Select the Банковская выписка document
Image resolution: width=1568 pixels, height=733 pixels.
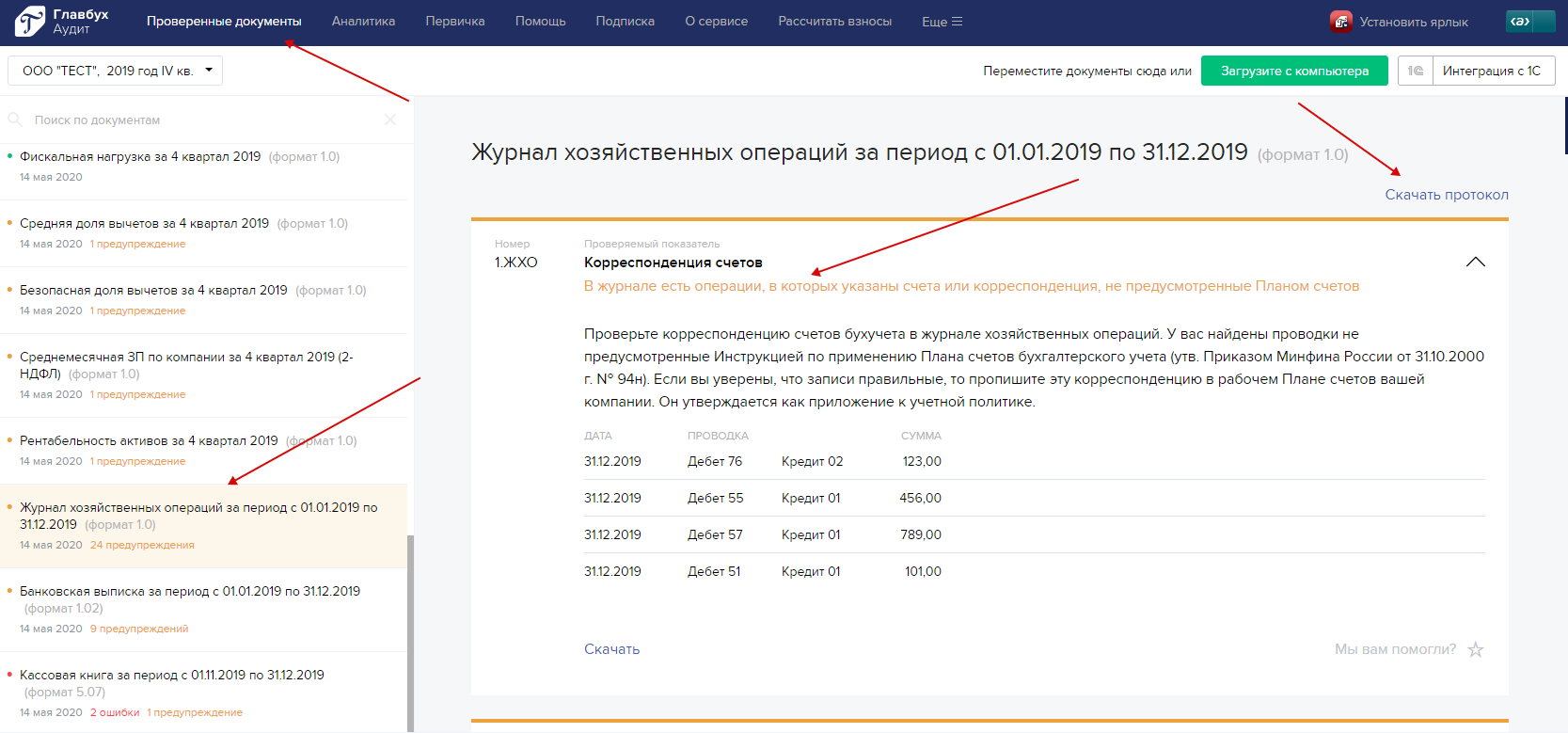[x=190, y=591]
